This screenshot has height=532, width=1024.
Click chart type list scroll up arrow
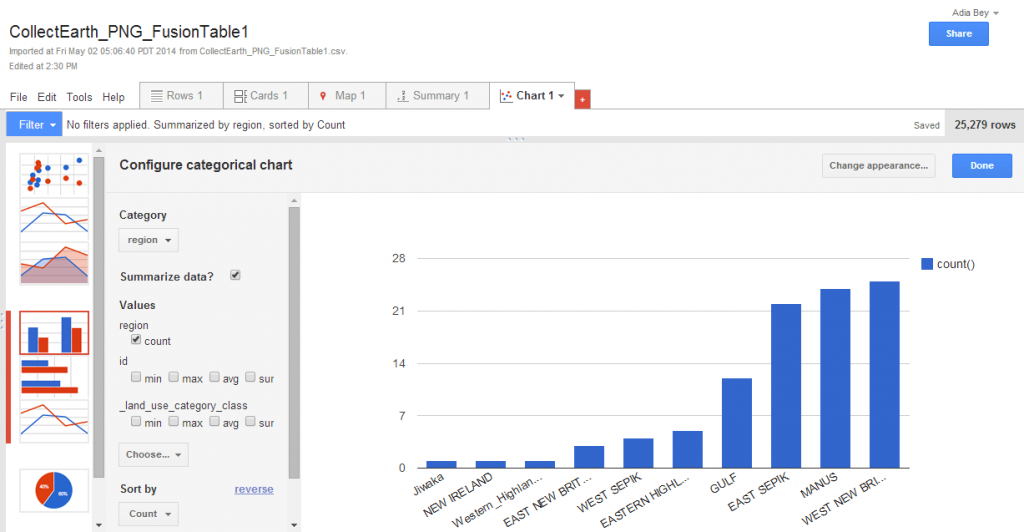coord(99,151)
